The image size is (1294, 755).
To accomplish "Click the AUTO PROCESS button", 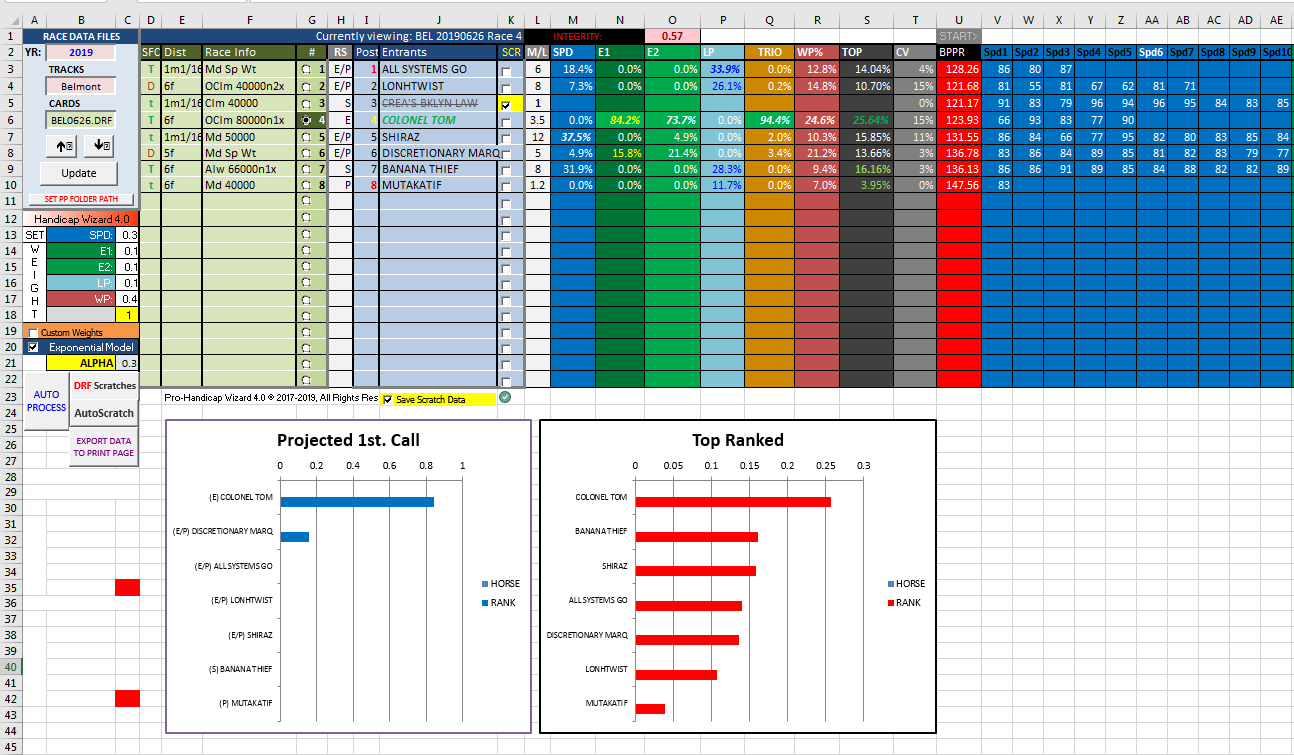I will (x=46, y=401).
